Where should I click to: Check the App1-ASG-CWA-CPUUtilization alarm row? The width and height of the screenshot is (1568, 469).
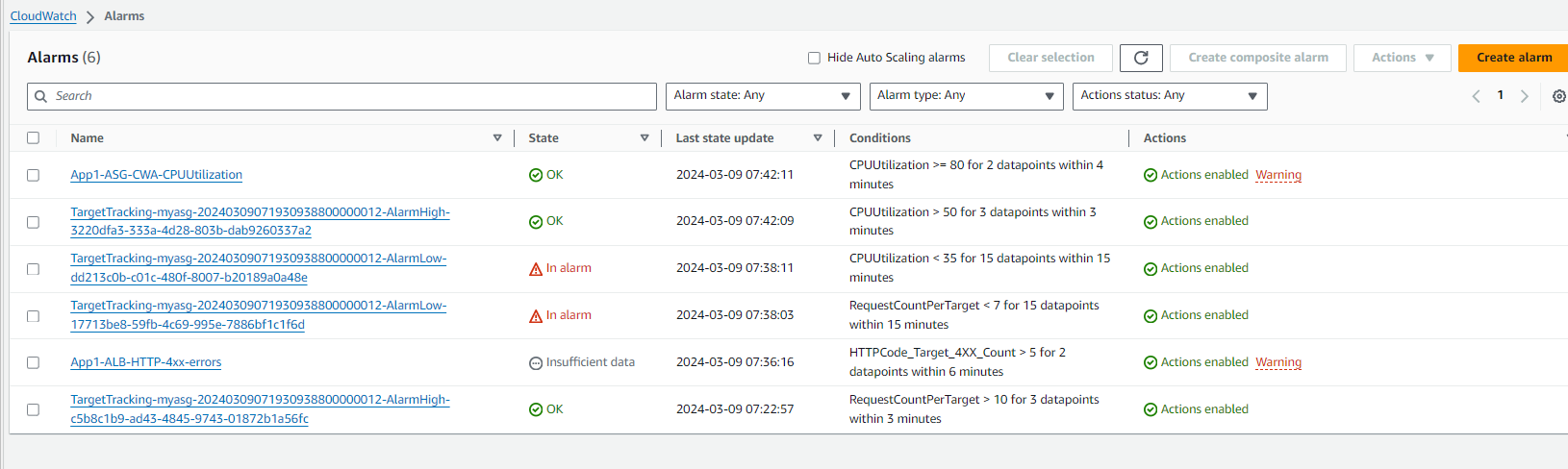pos(33,175)
